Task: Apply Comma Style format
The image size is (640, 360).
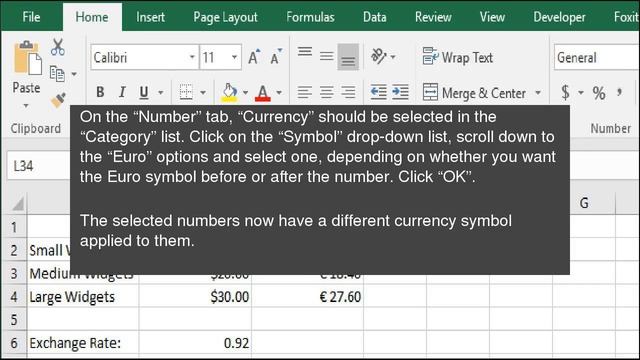Action: (620, 93)
